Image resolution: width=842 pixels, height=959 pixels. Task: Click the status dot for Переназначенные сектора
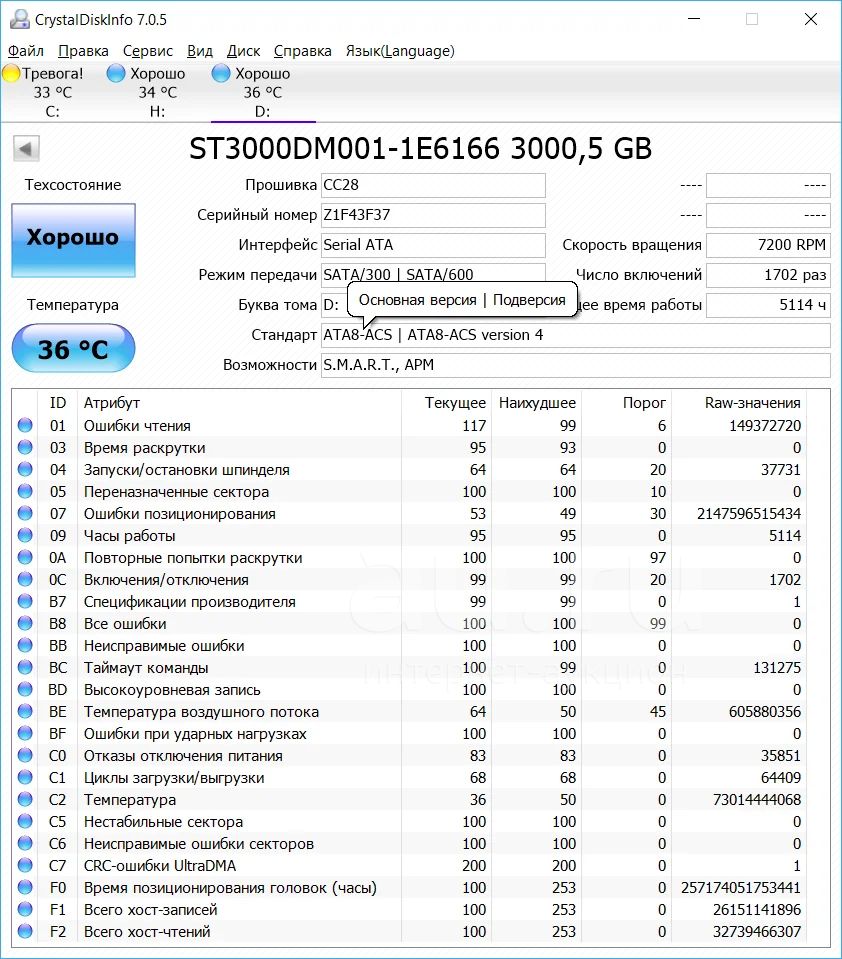point(25,491)
